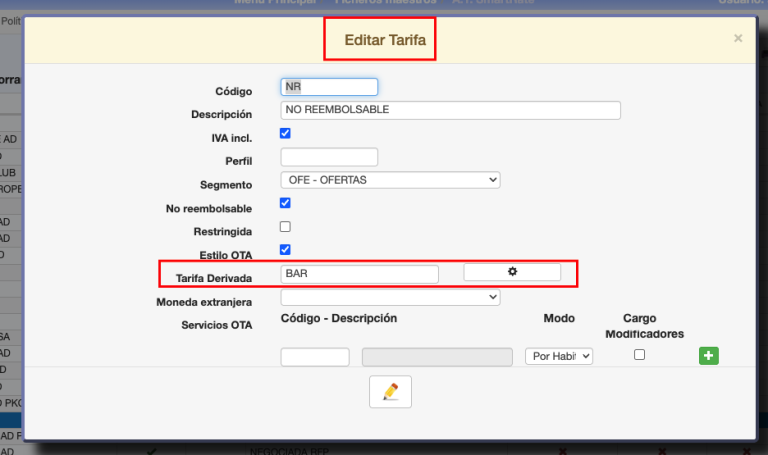
Task: Toggle the Estilo OTA checkbox
Action: coord(285,250)
